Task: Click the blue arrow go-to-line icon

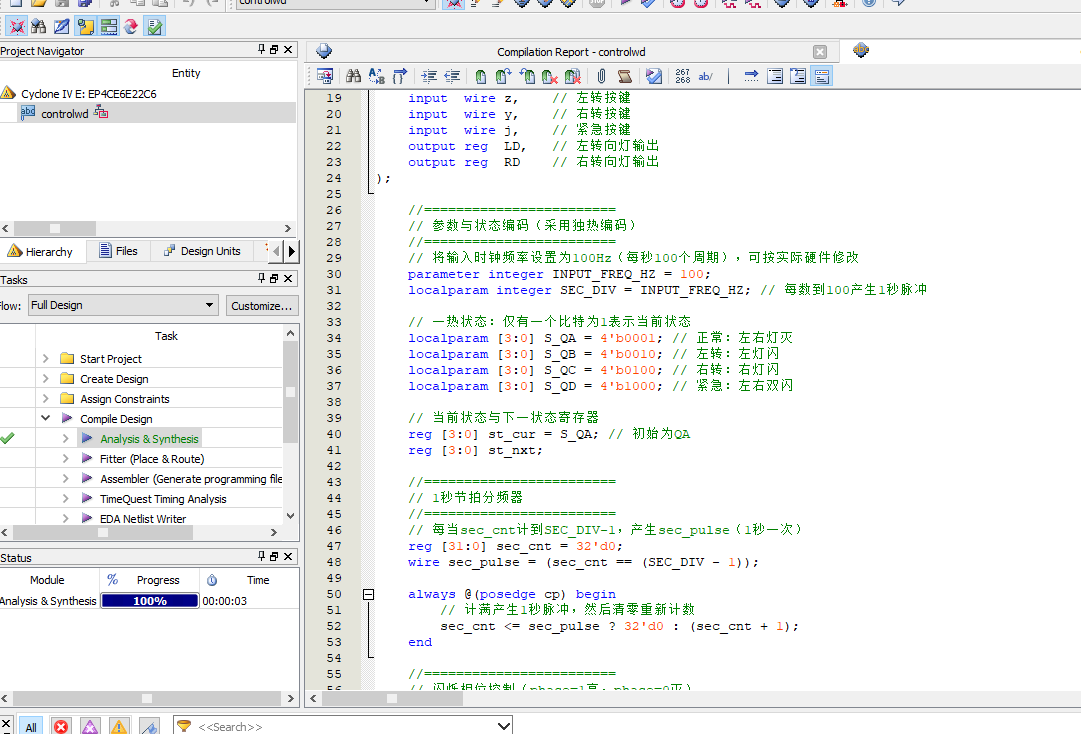Action: click(x=751, y=76)
